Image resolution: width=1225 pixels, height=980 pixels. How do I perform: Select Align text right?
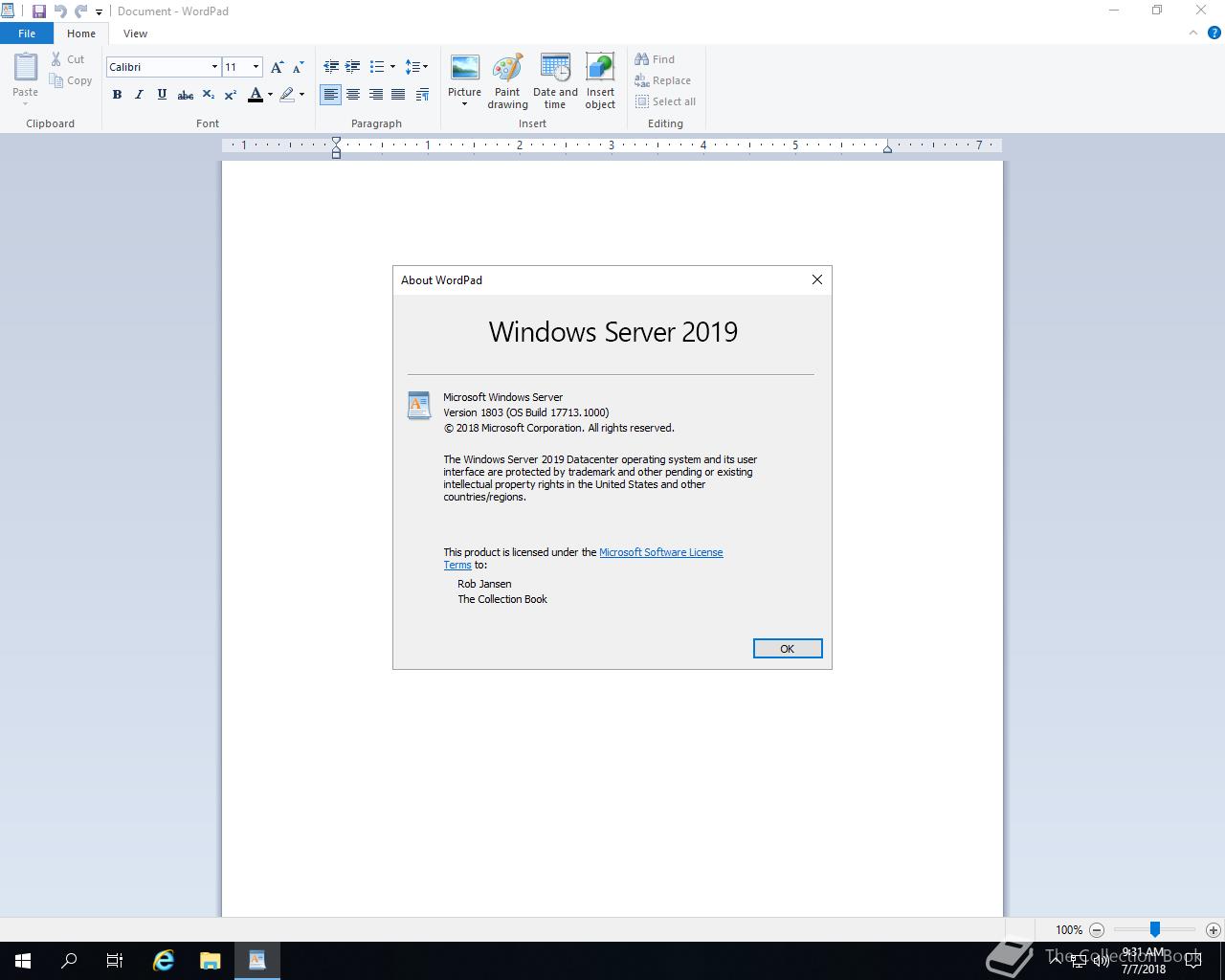point(375,95)
